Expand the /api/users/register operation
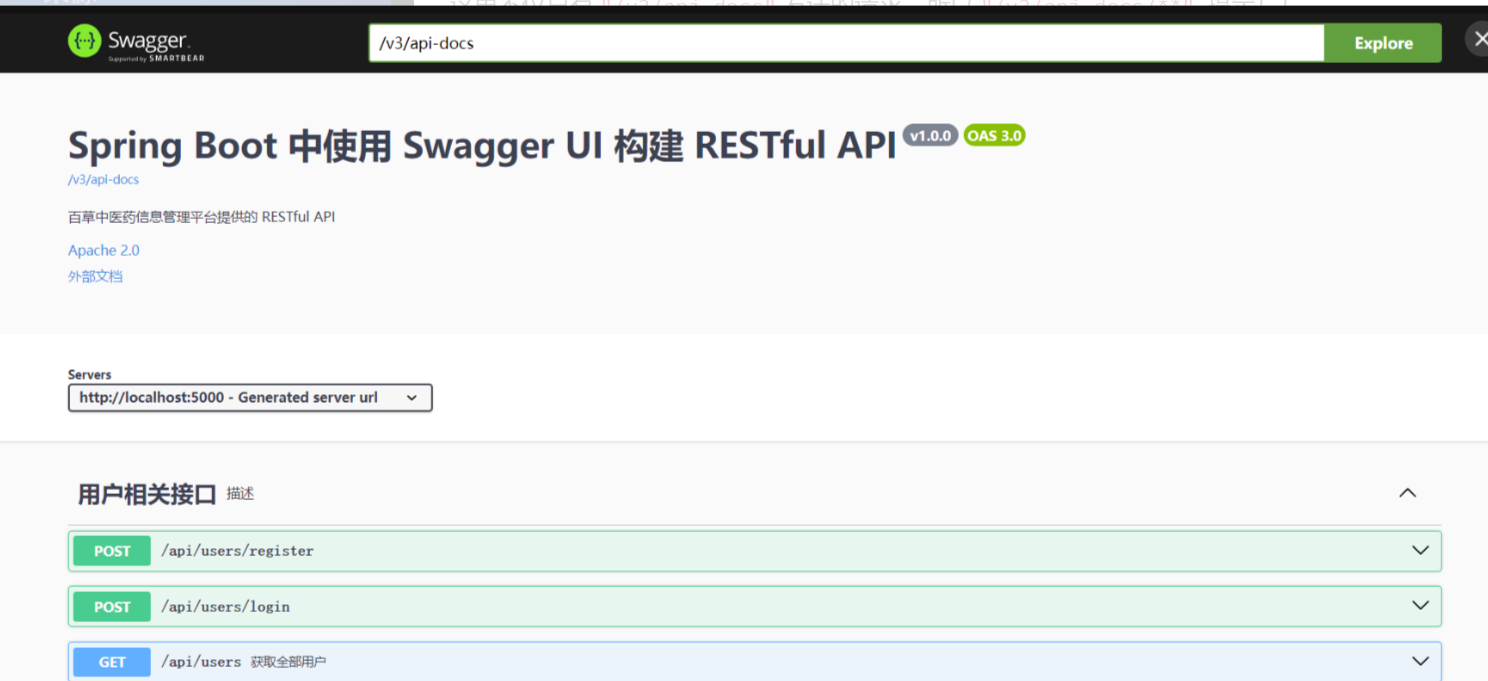Viewport: 1488px width, 681px height. point(1419,550)
